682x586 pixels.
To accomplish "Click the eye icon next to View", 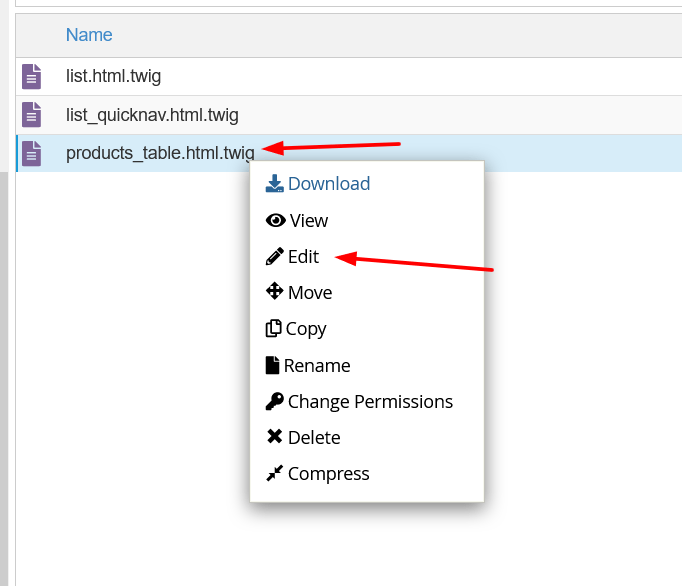I will [275, 221].
